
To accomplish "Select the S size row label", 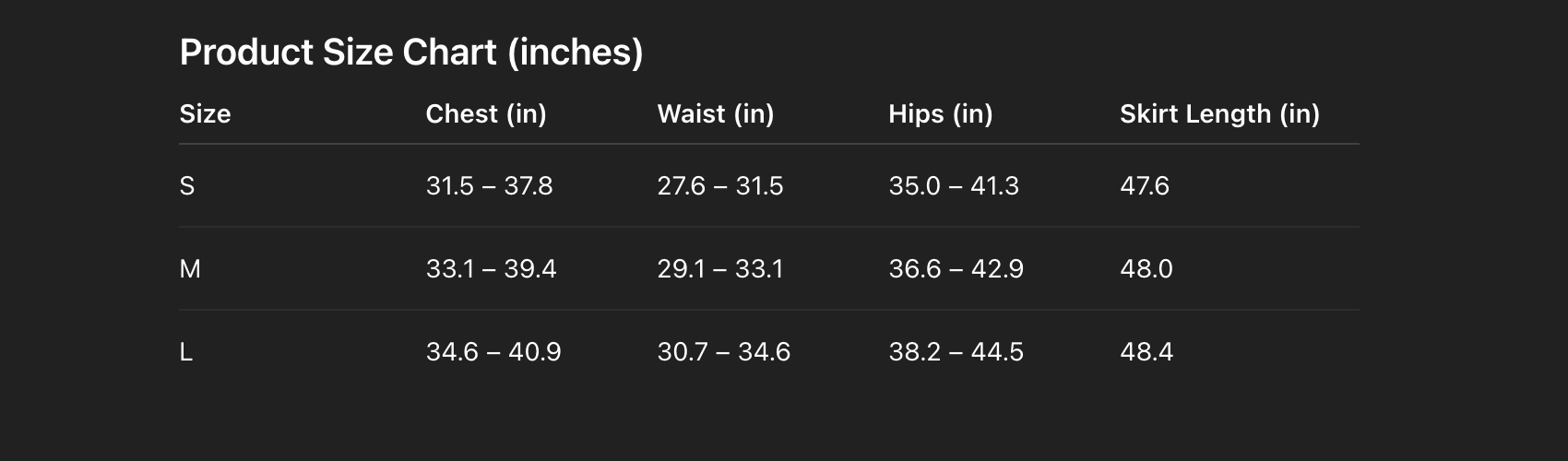I will pos(187,186).
